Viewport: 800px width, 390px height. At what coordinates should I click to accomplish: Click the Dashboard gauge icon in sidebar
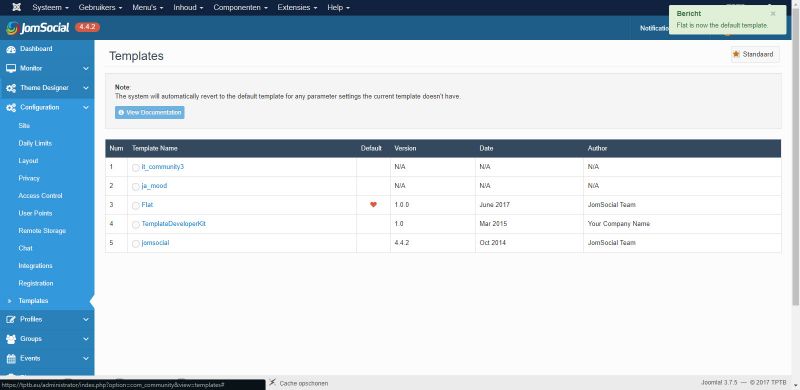coord(11,49)
